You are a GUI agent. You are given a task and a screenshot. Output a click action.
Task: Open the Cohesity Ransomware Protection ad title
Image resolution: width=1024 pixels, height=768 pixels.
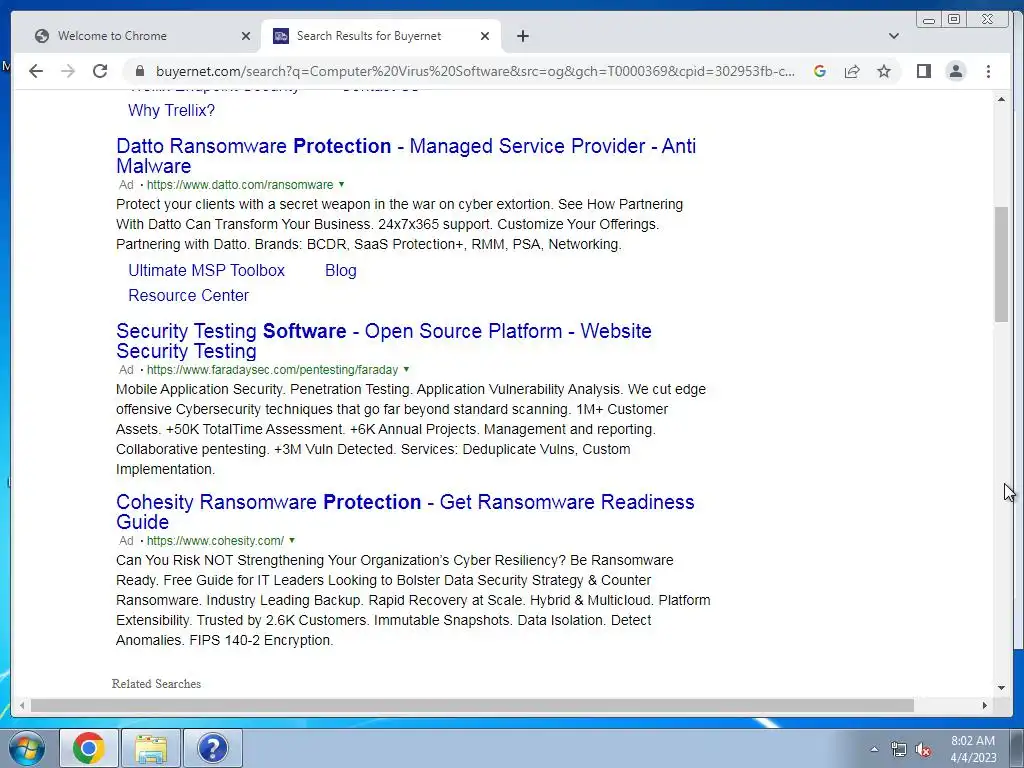click(405, 512)
